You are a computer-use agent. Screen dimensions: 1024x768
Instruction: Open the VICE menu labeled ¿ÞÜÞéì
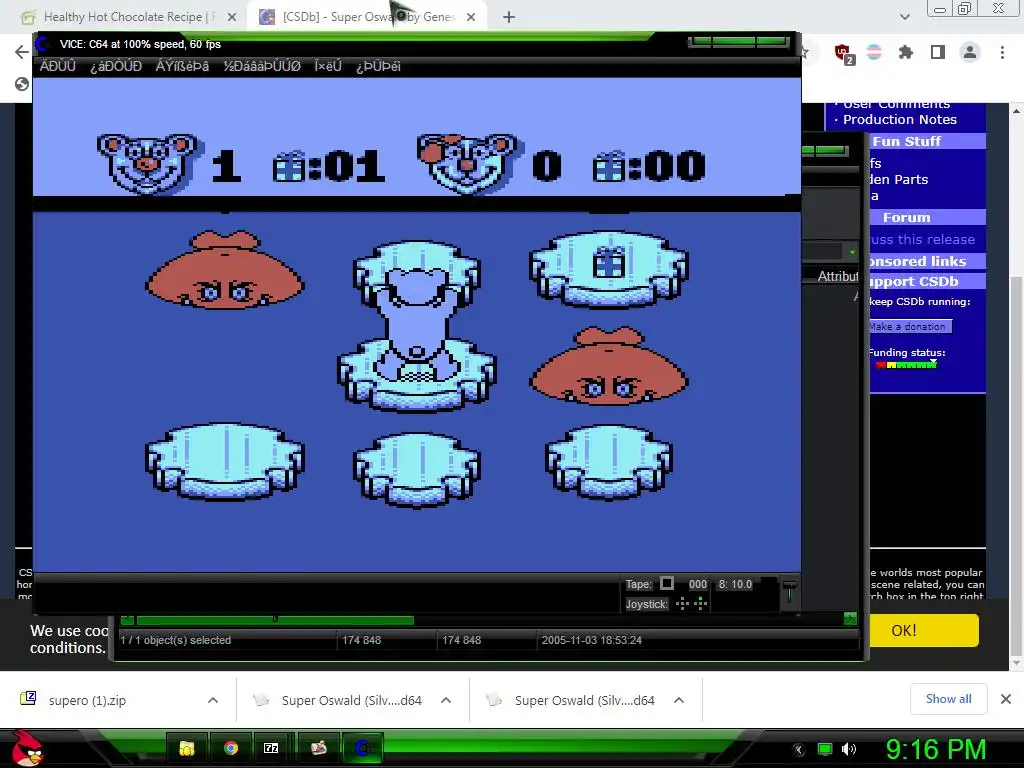(378, 66)
